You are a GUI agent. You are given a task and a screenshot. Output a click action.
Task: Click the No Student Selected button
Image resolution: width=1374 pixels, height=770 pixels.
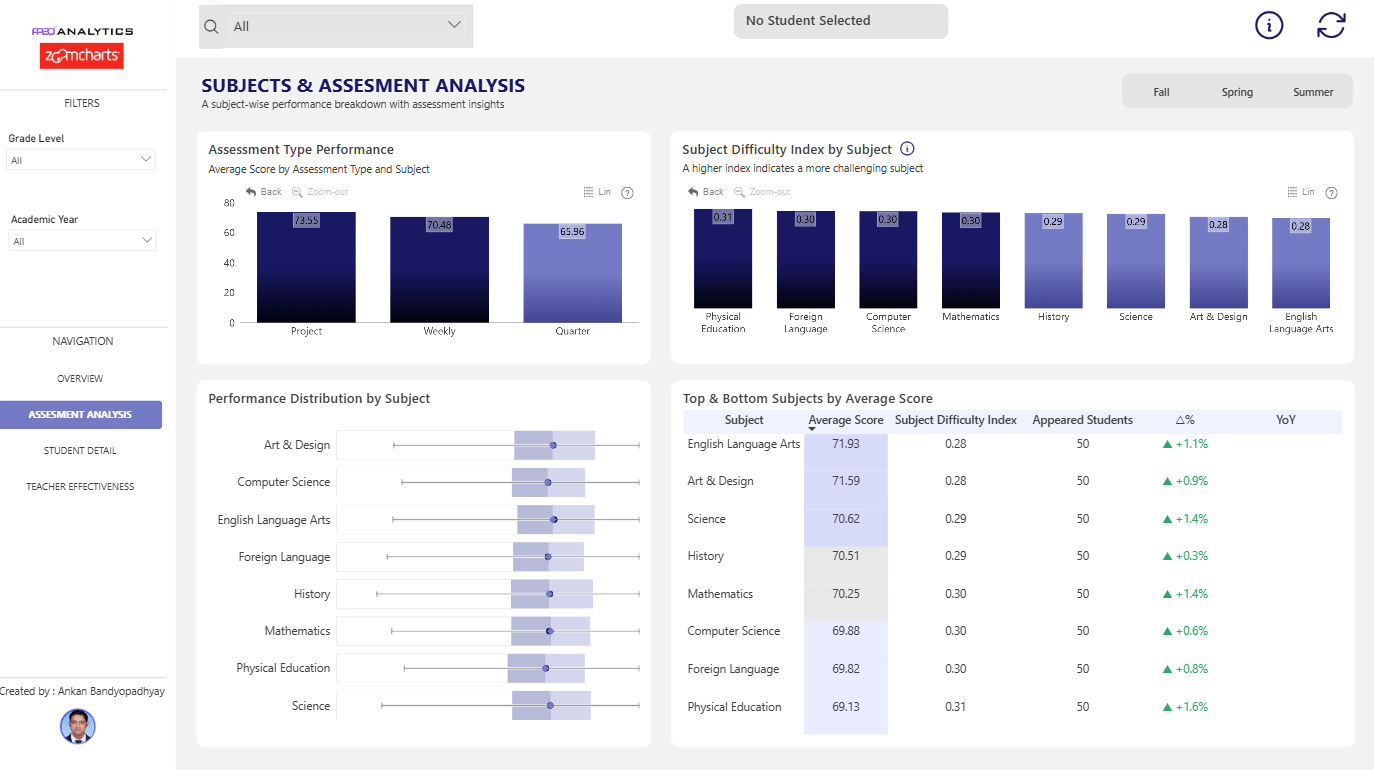pyautogui.click(x=840, y=21)
